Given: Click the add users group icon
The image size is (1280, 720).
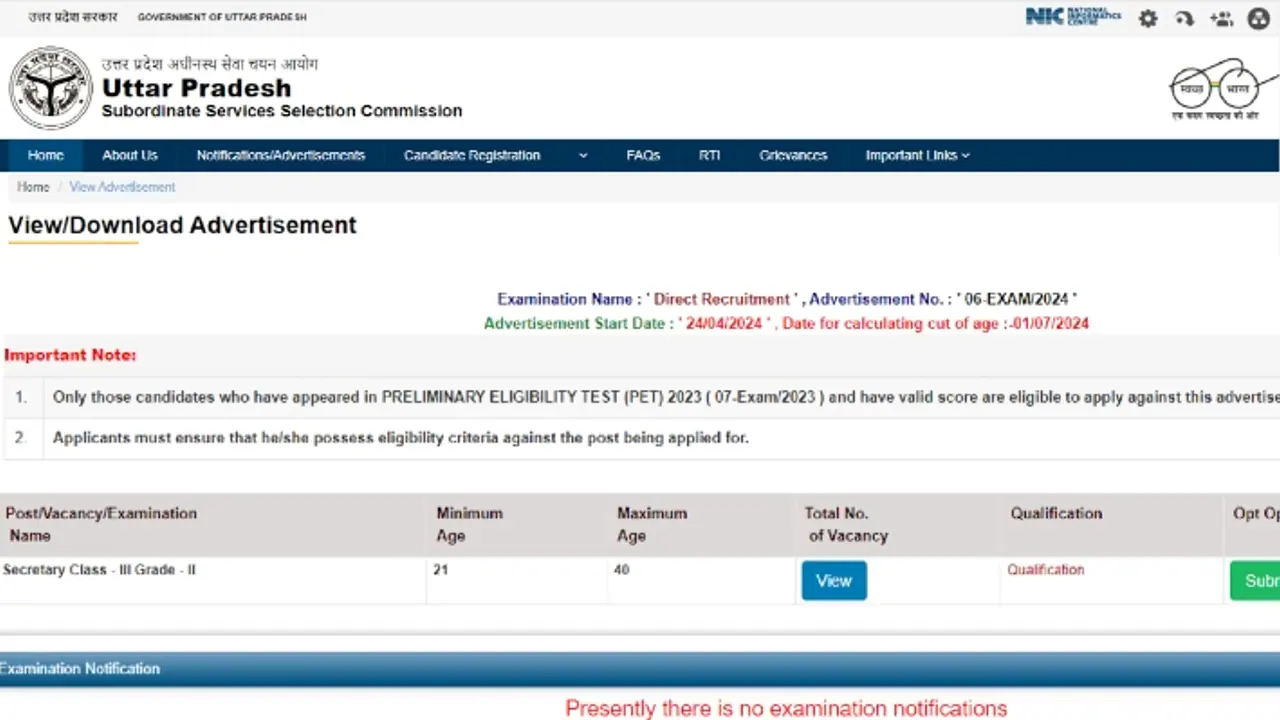Looking at the screenshot, I should tap(1221, 18).
